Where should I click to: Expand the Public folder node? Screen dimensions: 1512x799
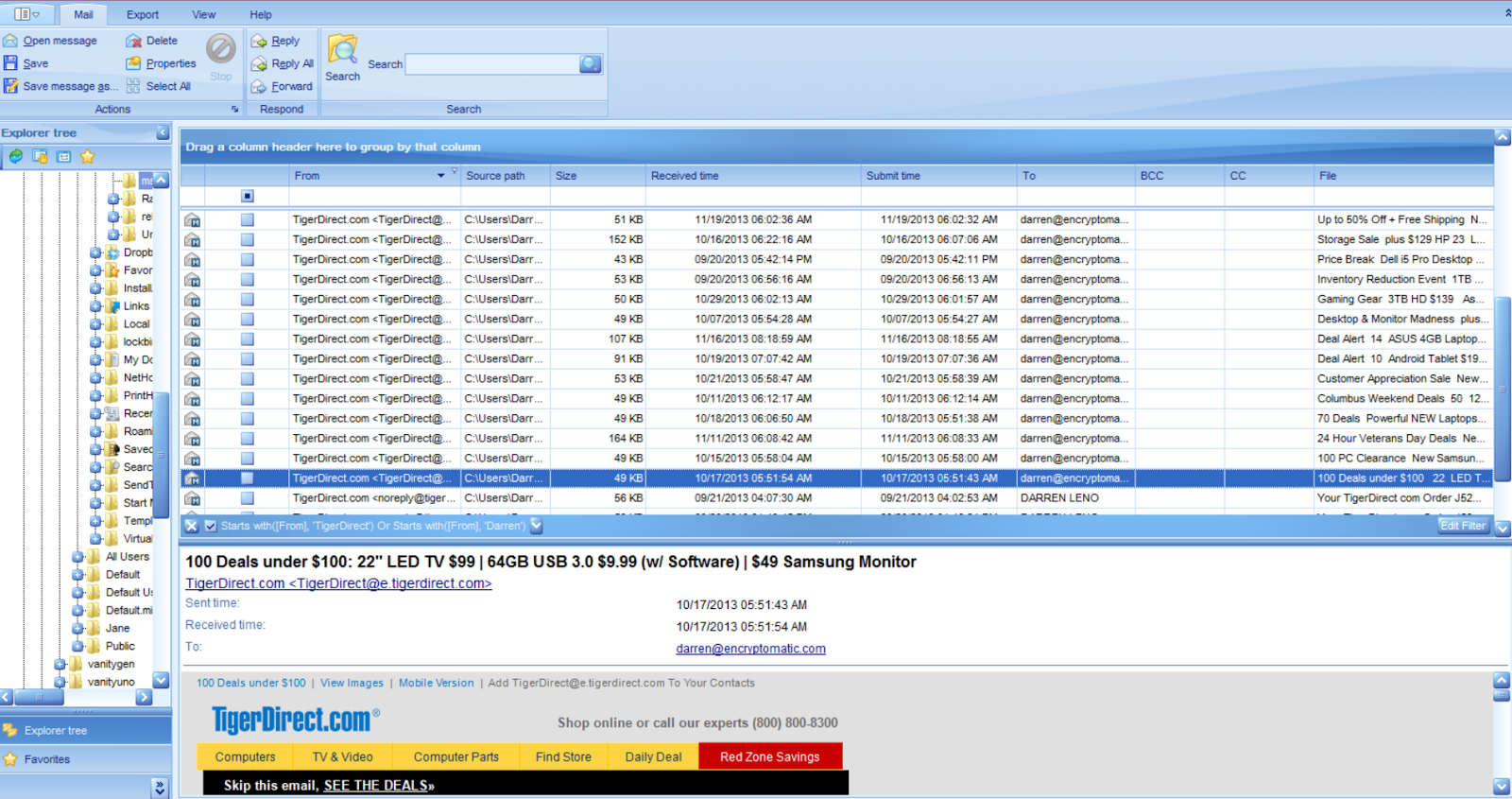77,647
